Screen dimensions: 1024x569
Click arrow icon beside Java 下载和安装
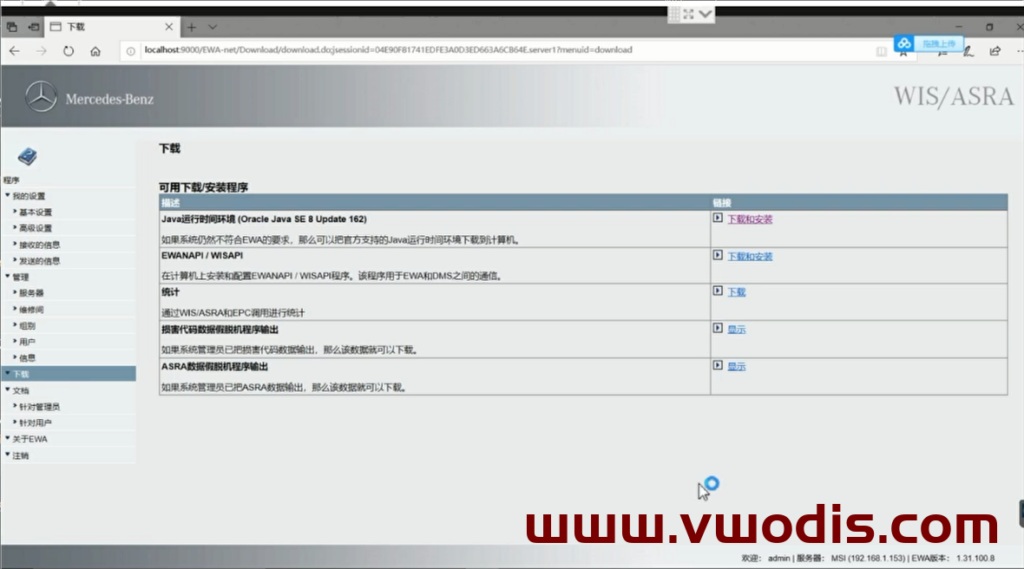click(x=718, y=218)
